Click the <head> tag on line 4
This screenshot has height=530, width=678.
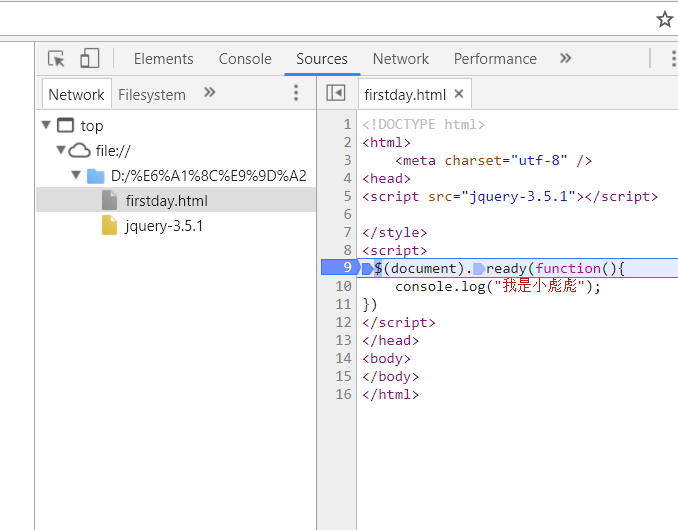[x=387, y=179]
